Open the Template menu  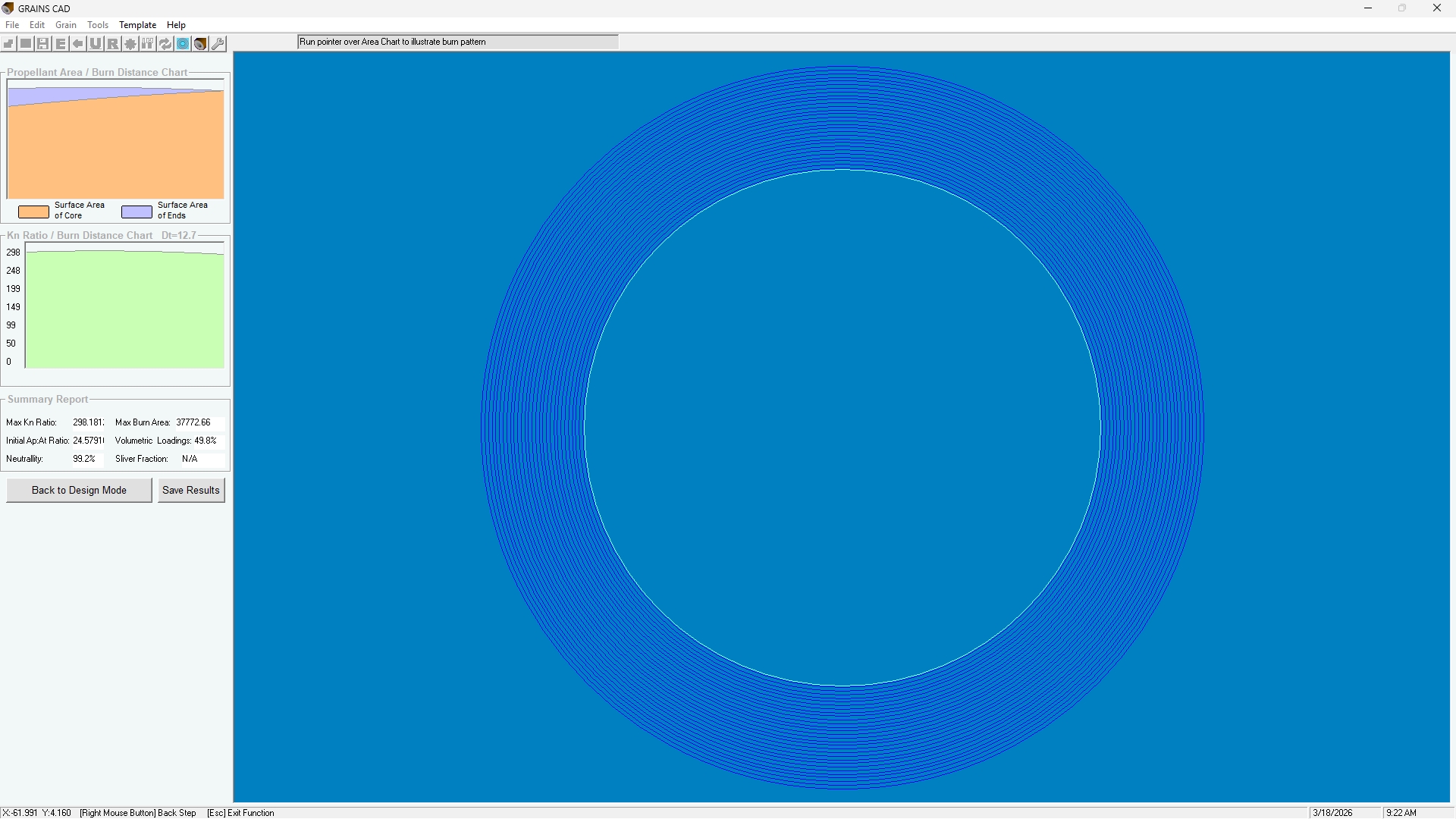click(x=137, y=25)
